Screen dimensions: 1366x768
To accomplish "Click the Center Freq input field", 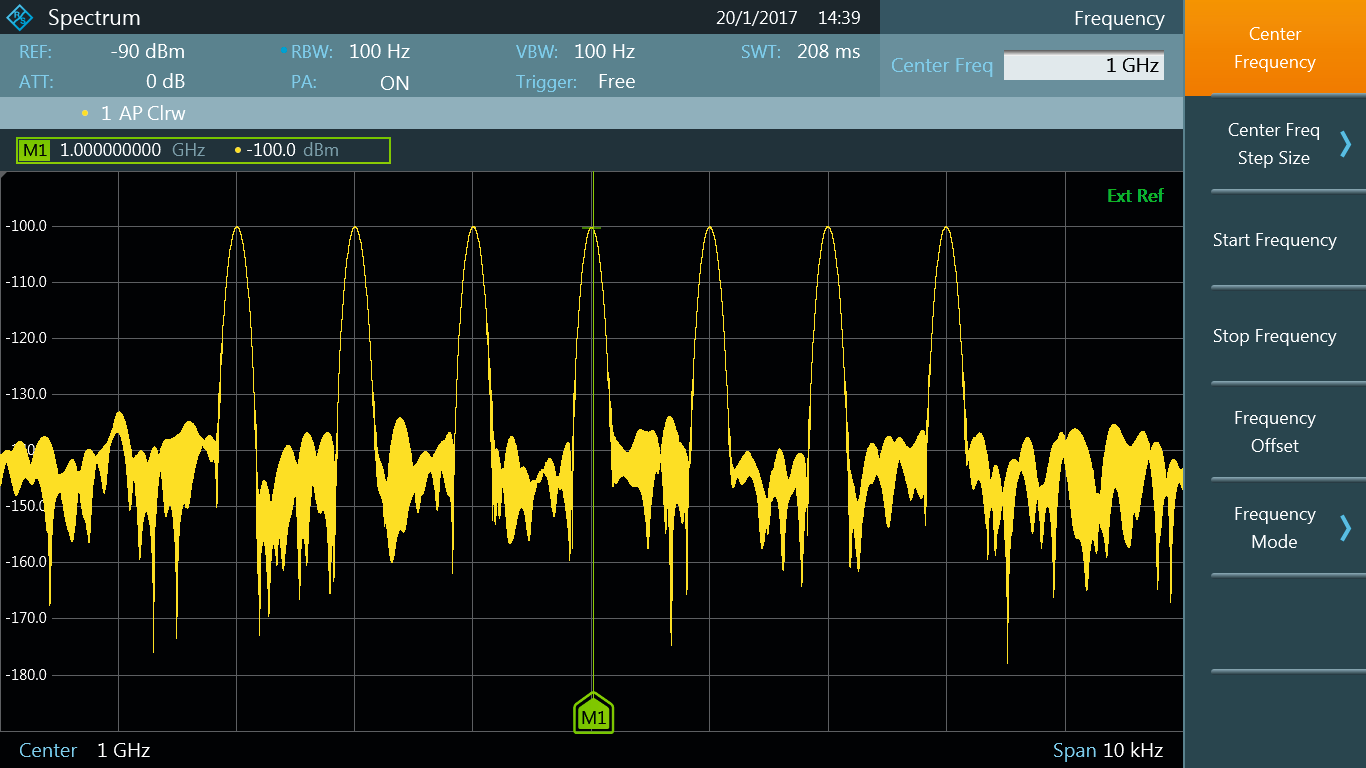I will coord(1083,66).
